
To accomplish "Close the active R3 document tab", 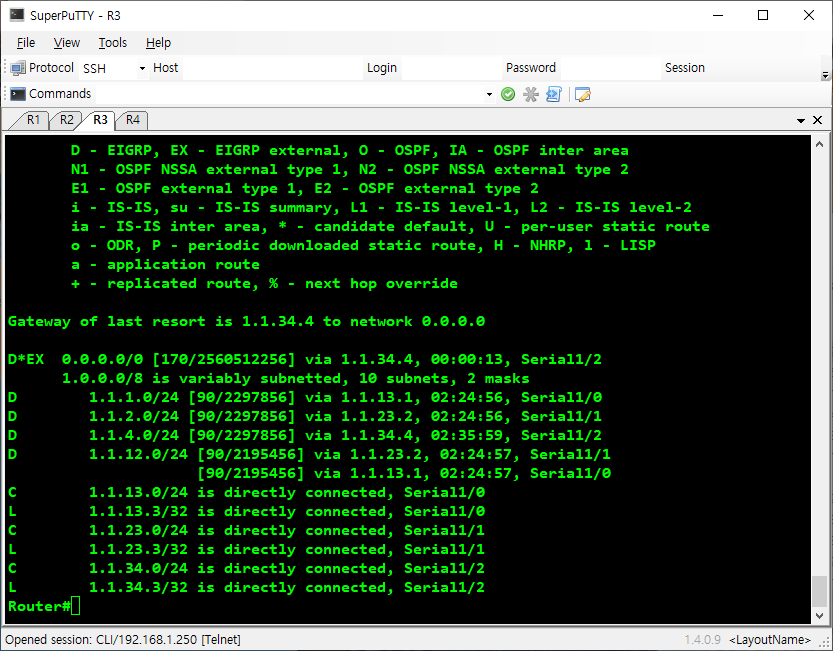I will (x=818, y=120).
